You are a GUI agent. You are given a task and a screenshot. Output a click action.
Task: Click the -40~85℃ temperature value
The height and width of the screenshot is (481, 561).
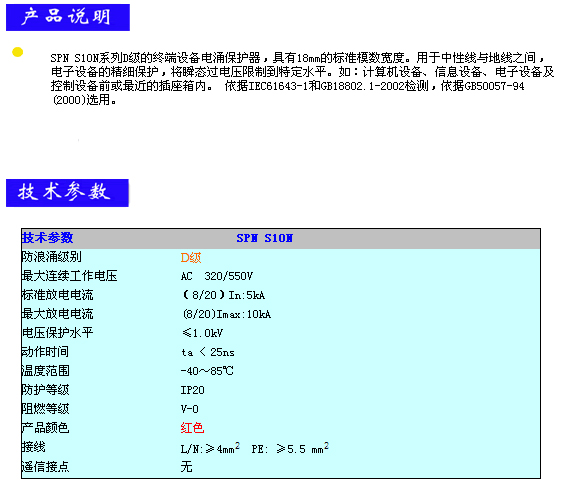pos(207,371)
